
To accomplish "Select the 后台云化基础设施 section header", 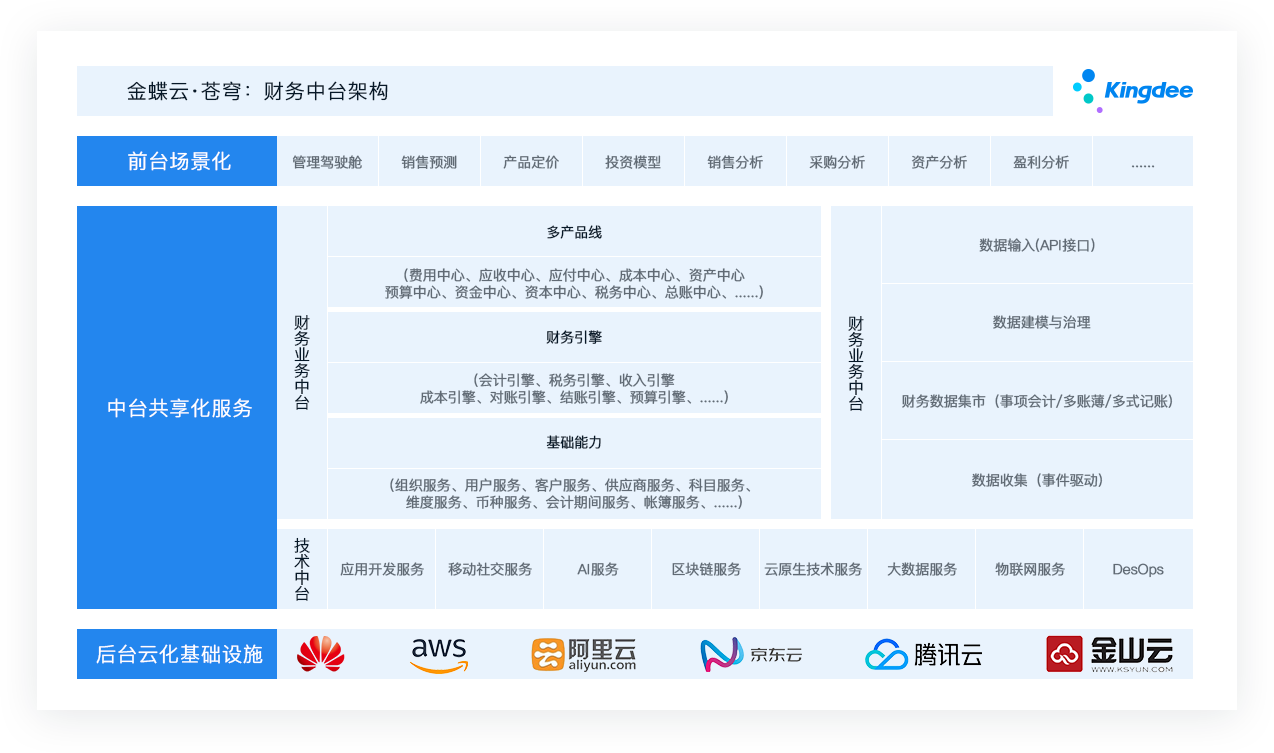I will [176, 653].
